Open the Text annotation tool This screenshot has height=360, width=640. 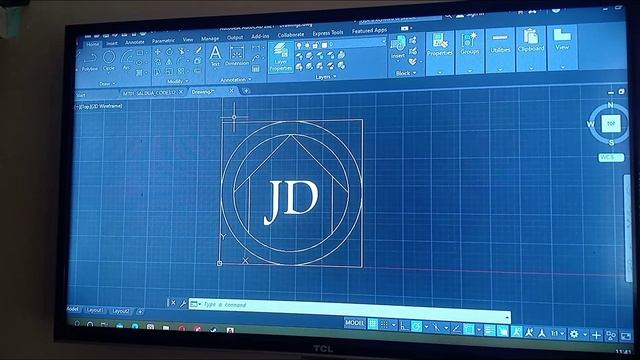pyautogui.click(x=216, y=56)
